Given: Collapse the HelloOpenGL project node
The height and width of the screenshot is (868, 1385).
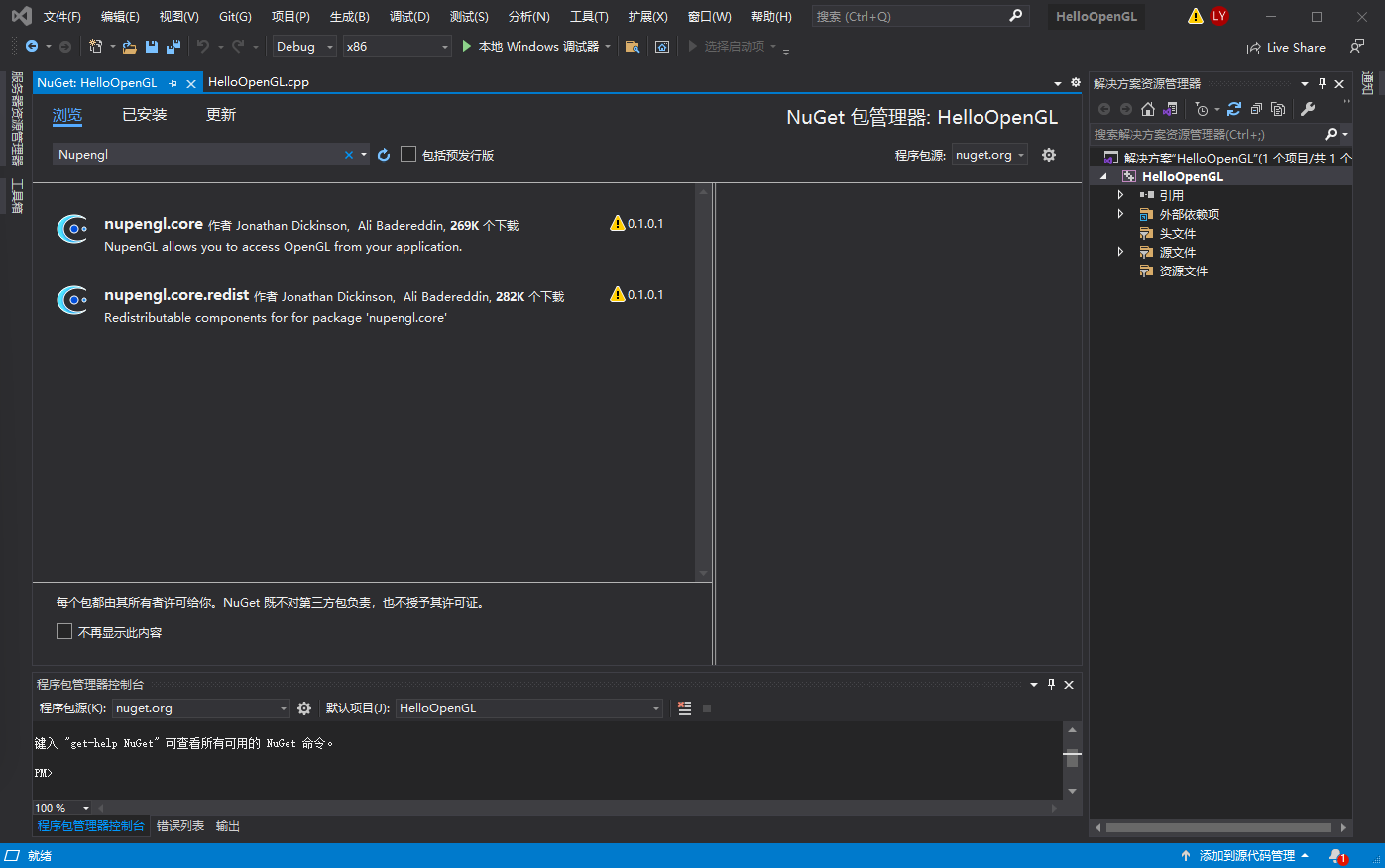Looking at the screenshot, I should [x=1103, y=176].
